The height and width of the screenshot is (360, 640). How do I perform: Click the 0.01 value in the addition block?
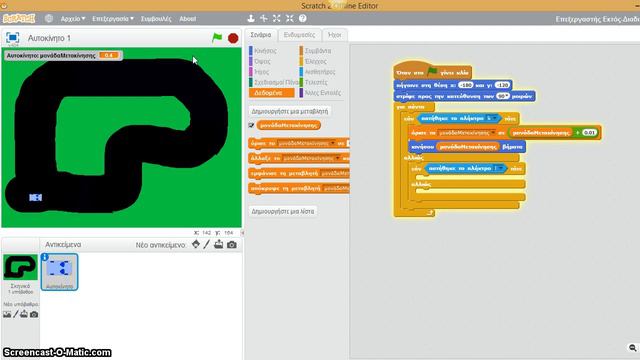pyautogui.click(x=589, y=133)
